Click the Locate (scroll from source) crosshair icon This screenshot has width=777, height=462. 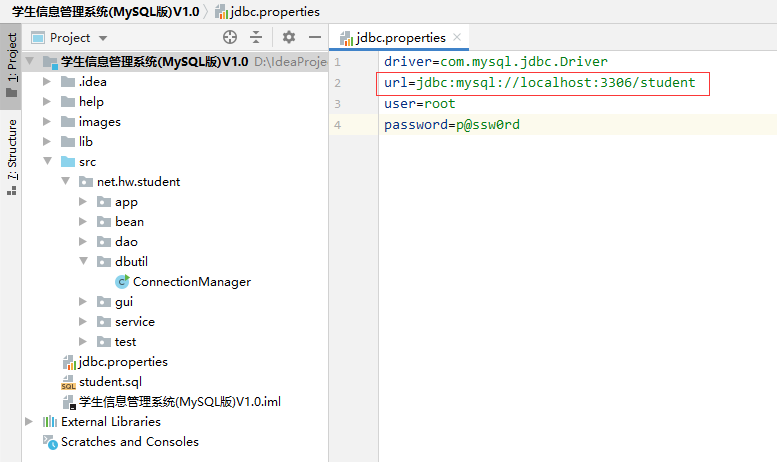tap(230, 37)
